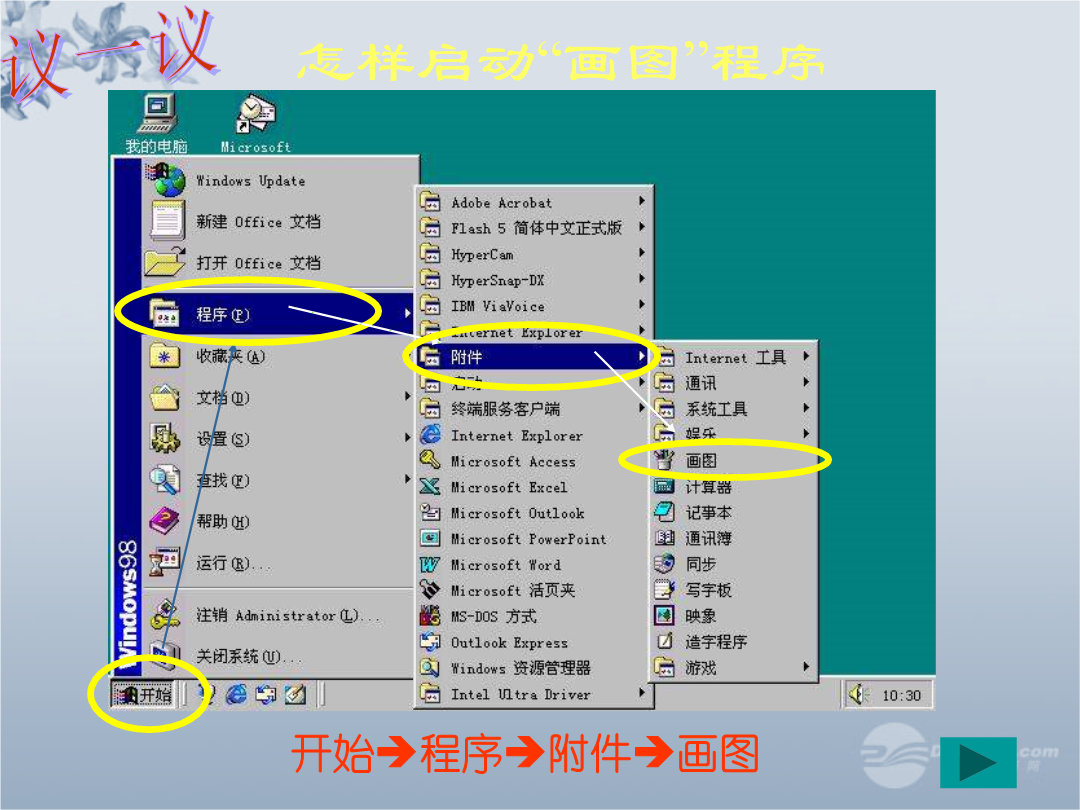Open the 附件 submenu entry
This screenshot has height=810, width=1080.
[x=534, y=357]
